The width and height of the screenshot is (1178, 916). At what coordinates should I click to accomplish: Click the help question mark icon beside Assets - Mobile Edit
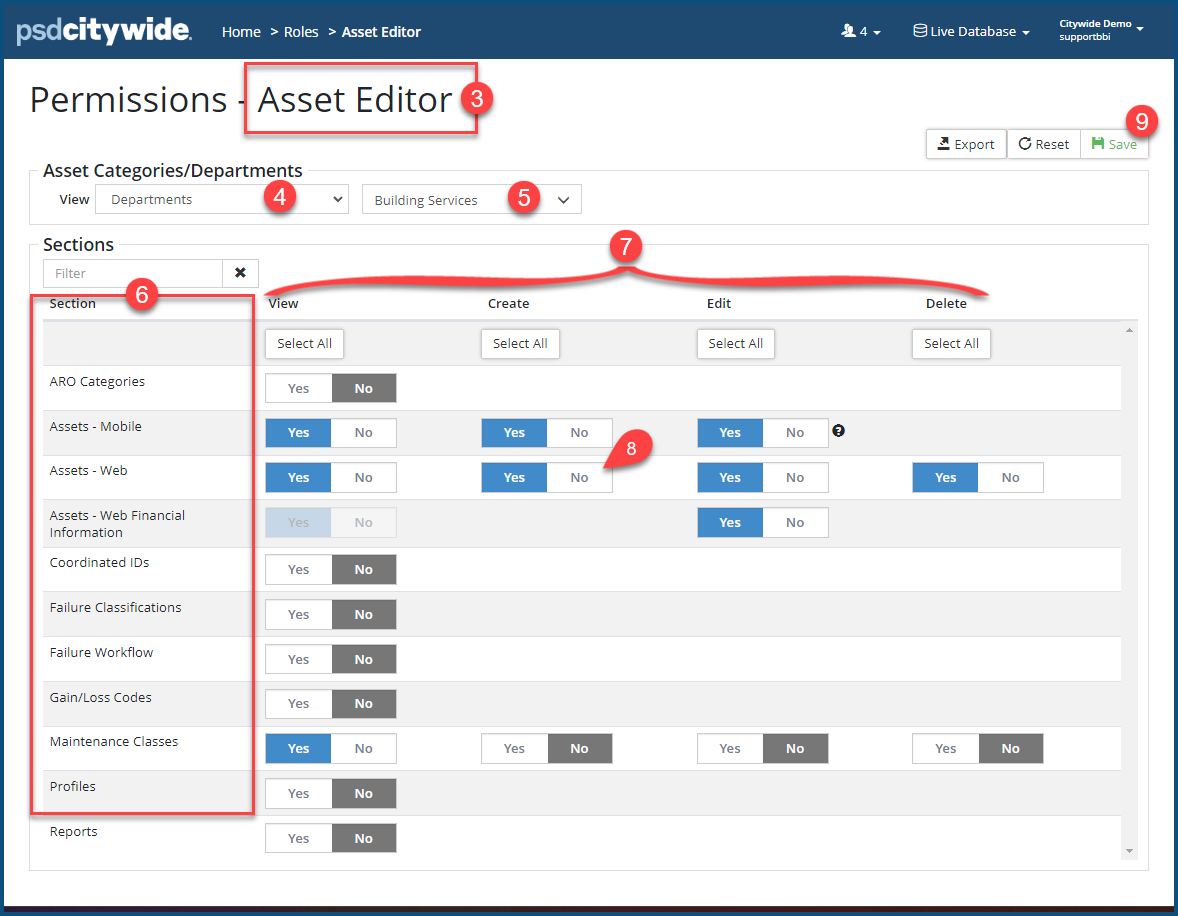click(x=838, y=431)
